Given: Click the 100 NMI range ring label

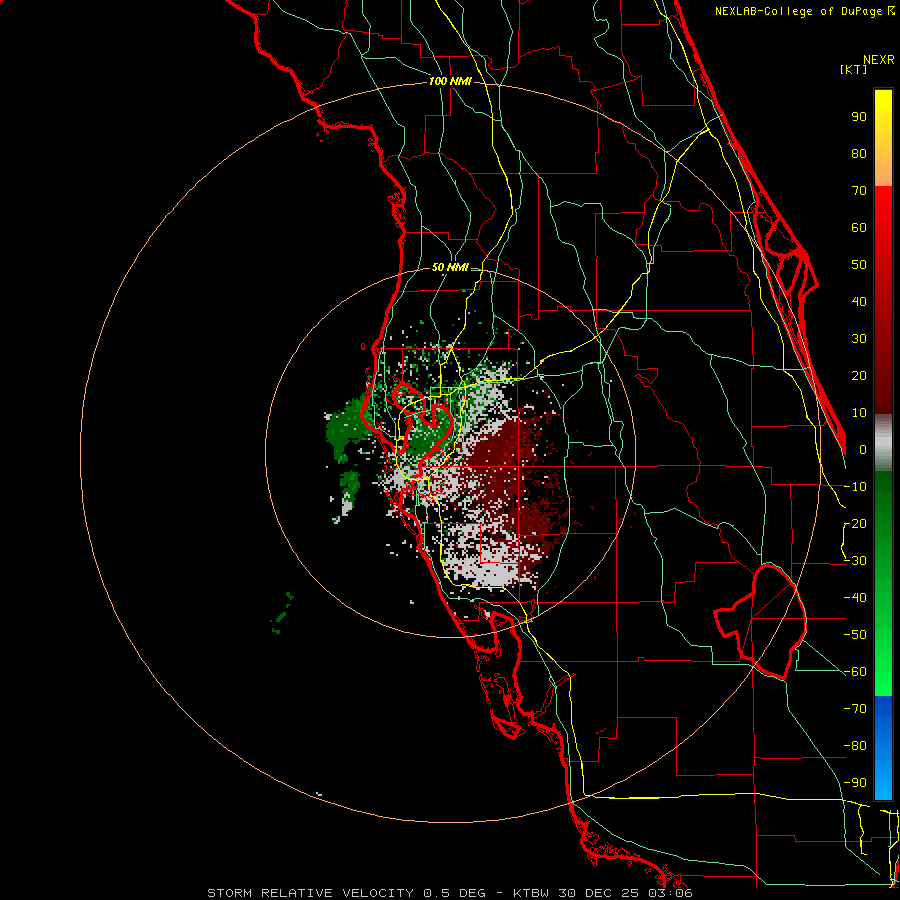Looking at the screenshot, I should click(450, 82).
